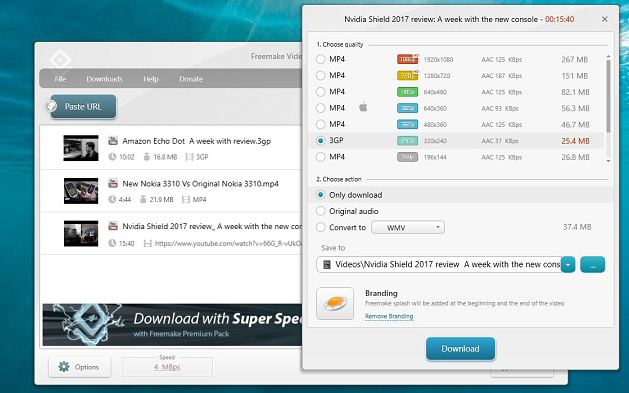
Task: Open the WMV format dropdown
Action: (x=408, y=227)
